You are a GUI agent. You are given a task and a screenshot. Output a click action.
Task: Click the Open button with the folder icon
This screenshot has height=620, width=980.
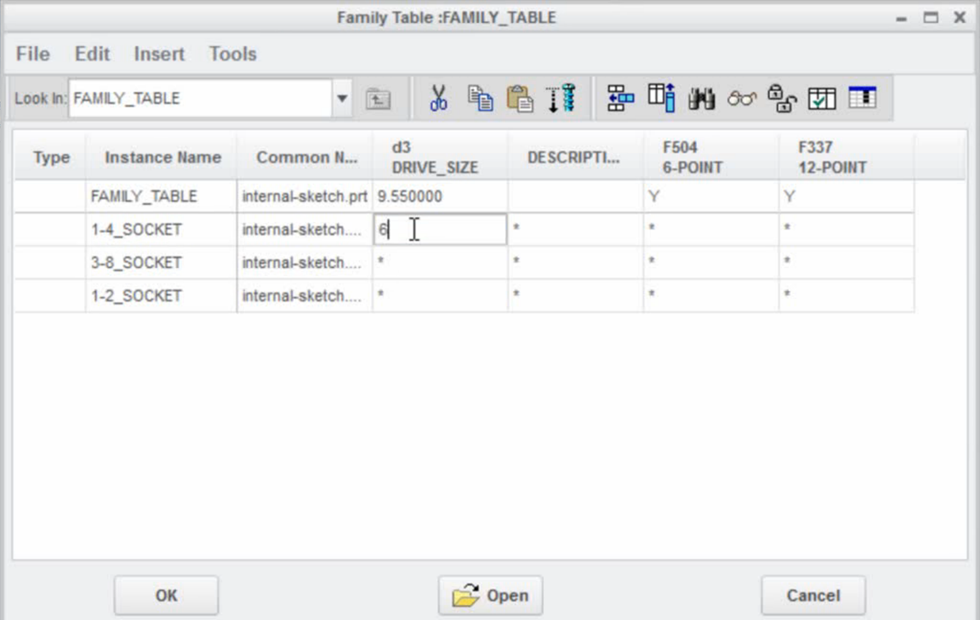click(x=489, y=594)
